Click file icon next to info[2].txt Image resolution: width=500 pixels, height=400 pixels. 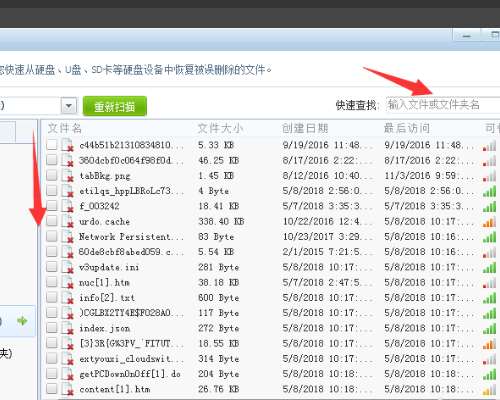click(67, 297)
